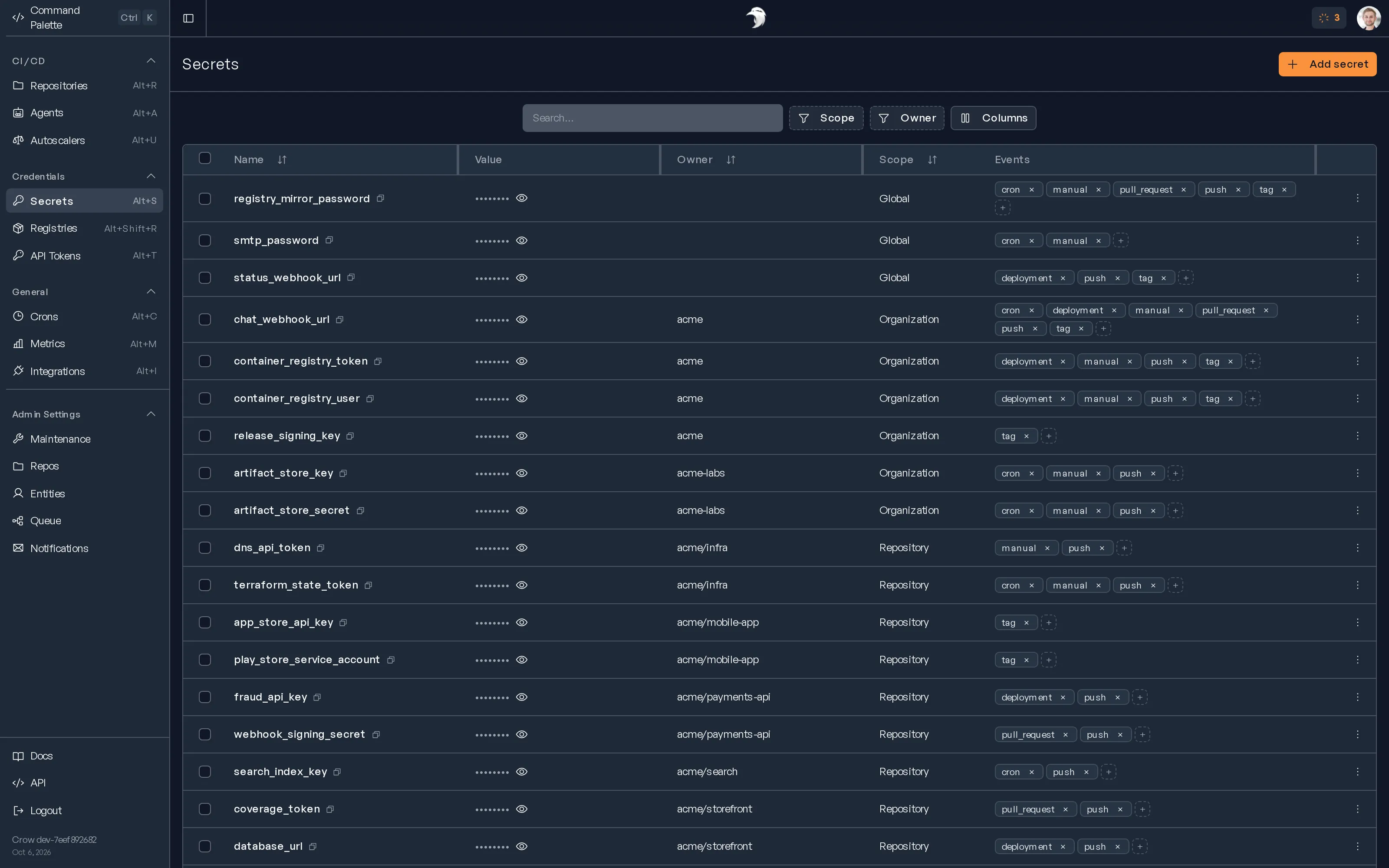
Task: Copy the play_store_service_account name icon
Action: pos(390,660)
